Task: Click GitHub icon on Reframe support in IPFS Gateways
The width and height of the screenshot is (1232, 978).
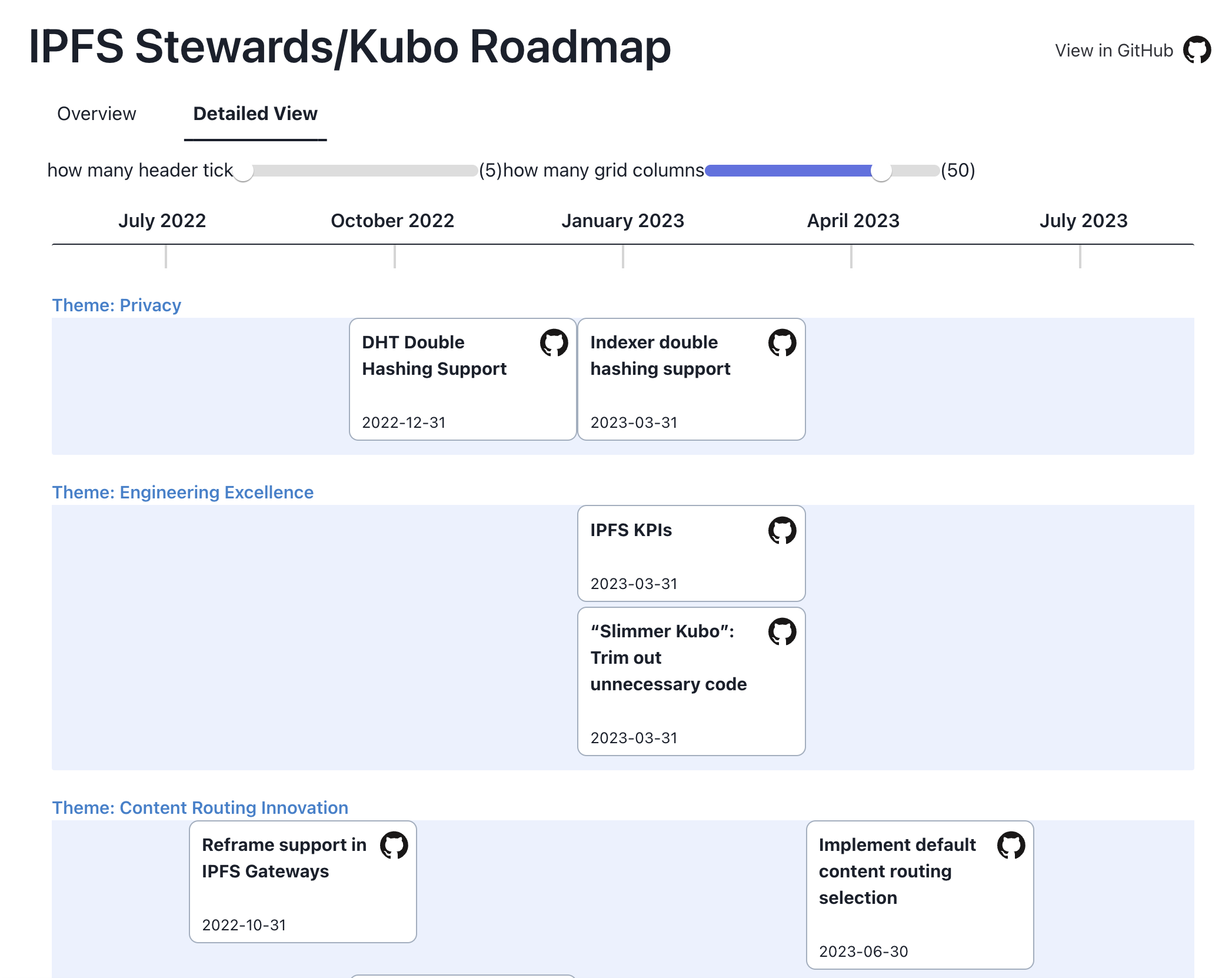Action: [395, 844]
